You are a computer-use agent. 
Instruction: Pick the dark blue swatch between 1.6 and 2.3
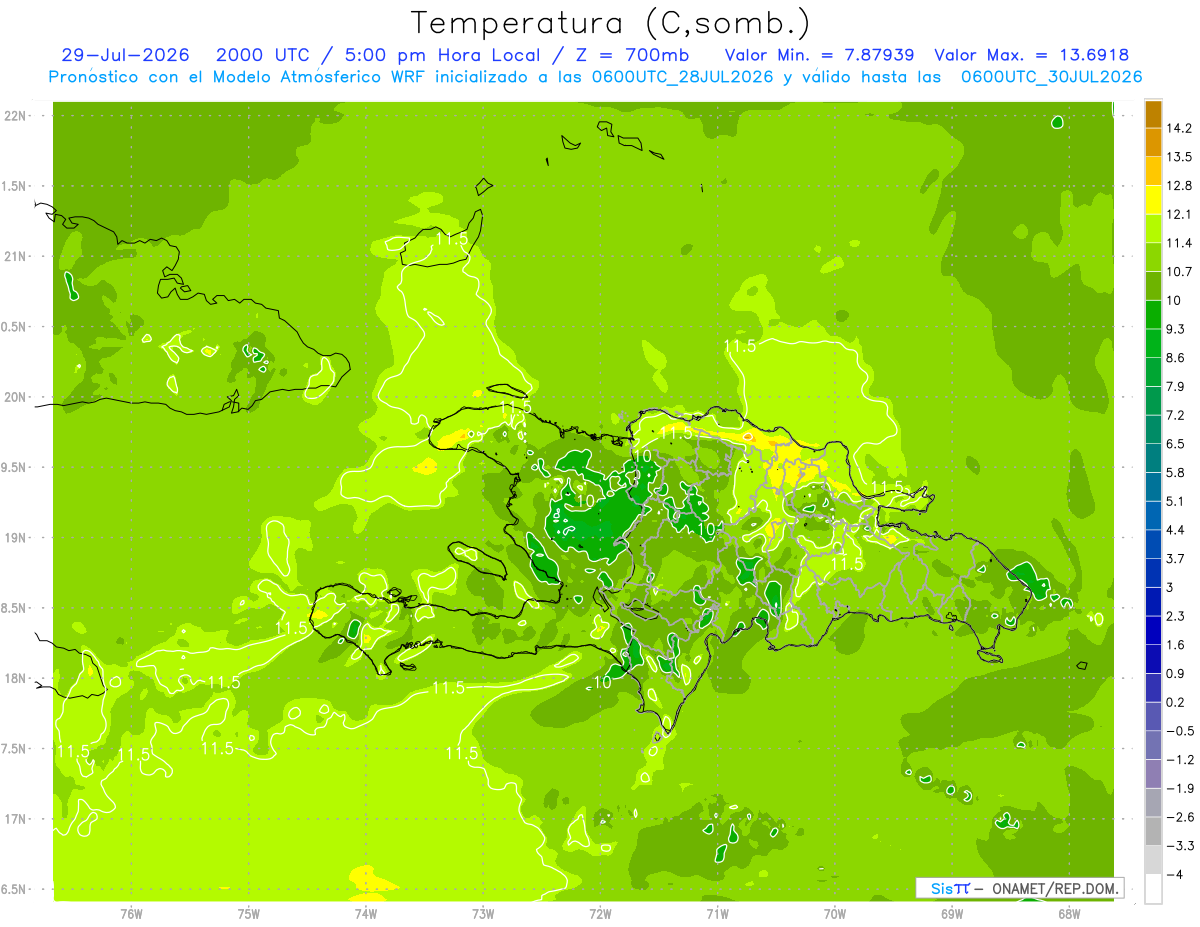[x=1153, y=630]
